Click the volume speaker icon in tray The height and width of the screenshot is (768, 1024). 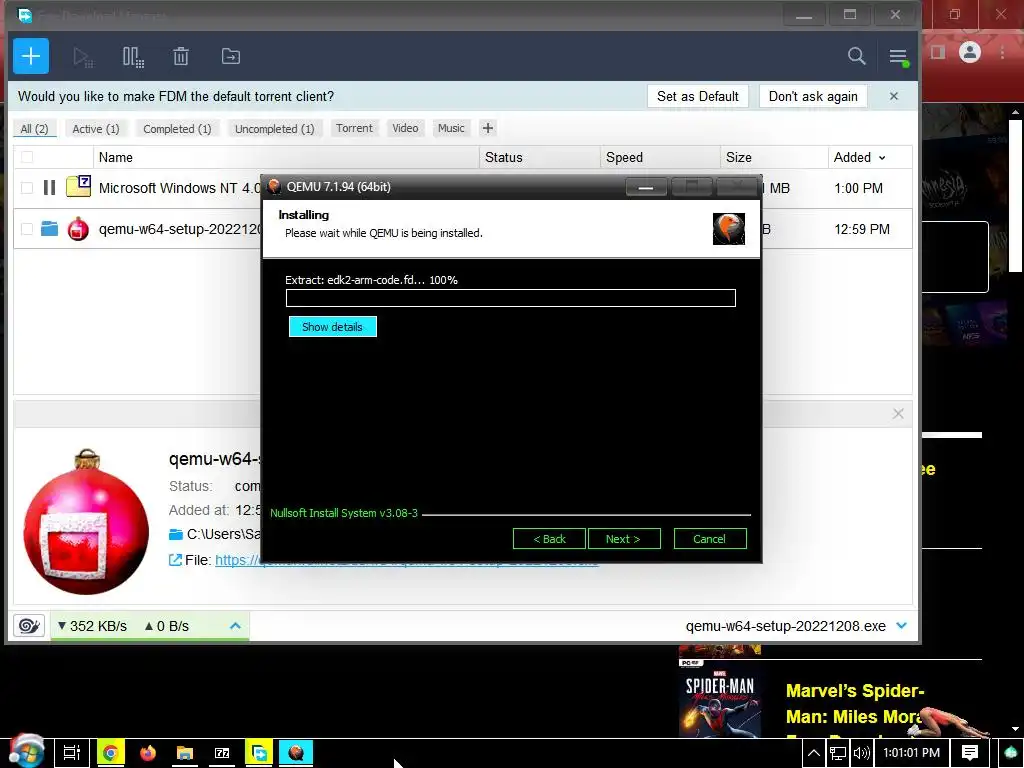pos(861,753)
